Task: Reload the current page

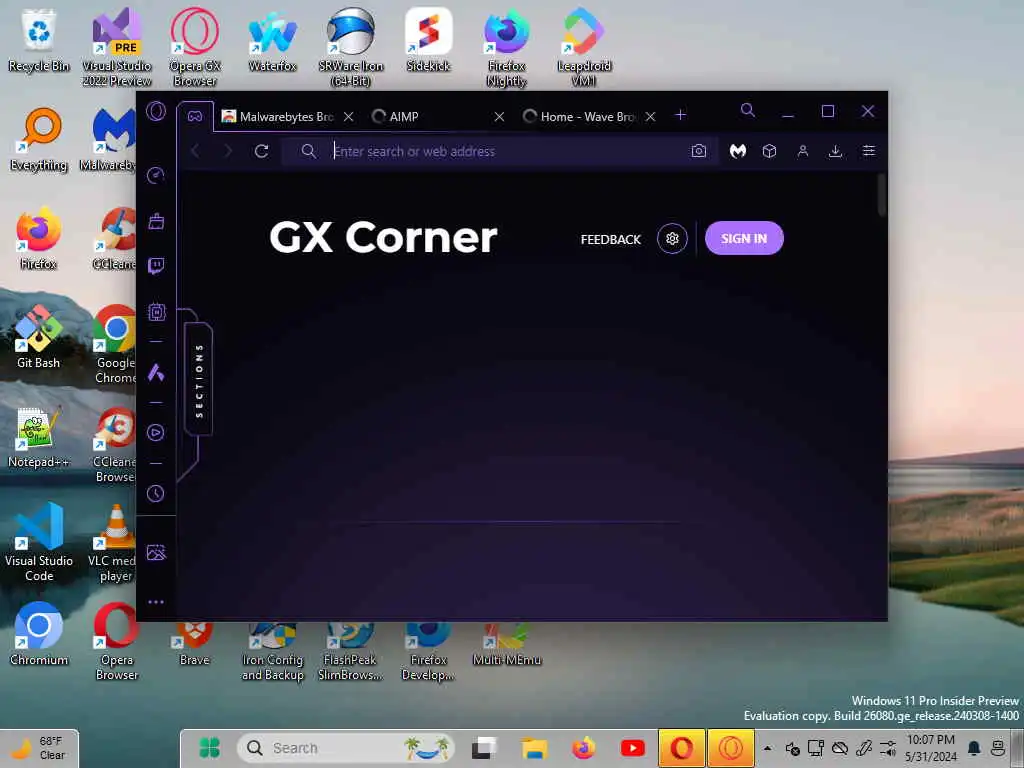Action: click(261, 152)
